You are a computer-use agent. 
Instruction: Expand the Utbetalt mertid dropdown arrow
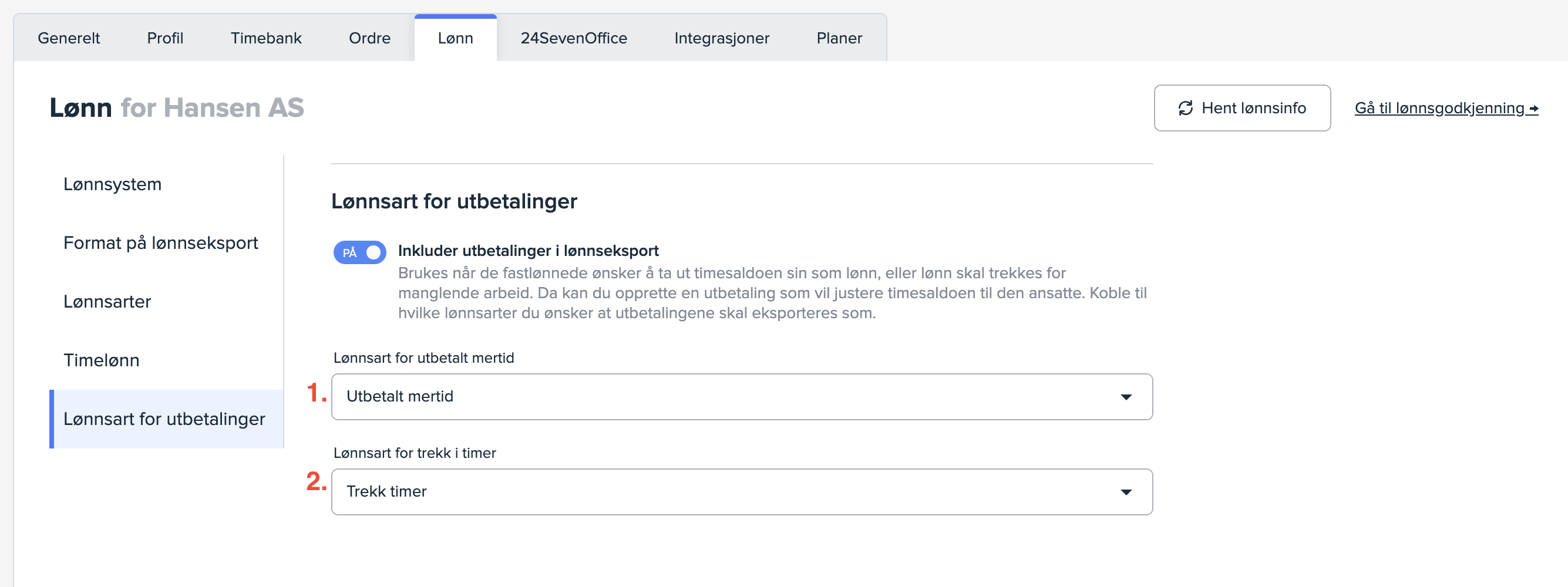(x=1125, y=397)
